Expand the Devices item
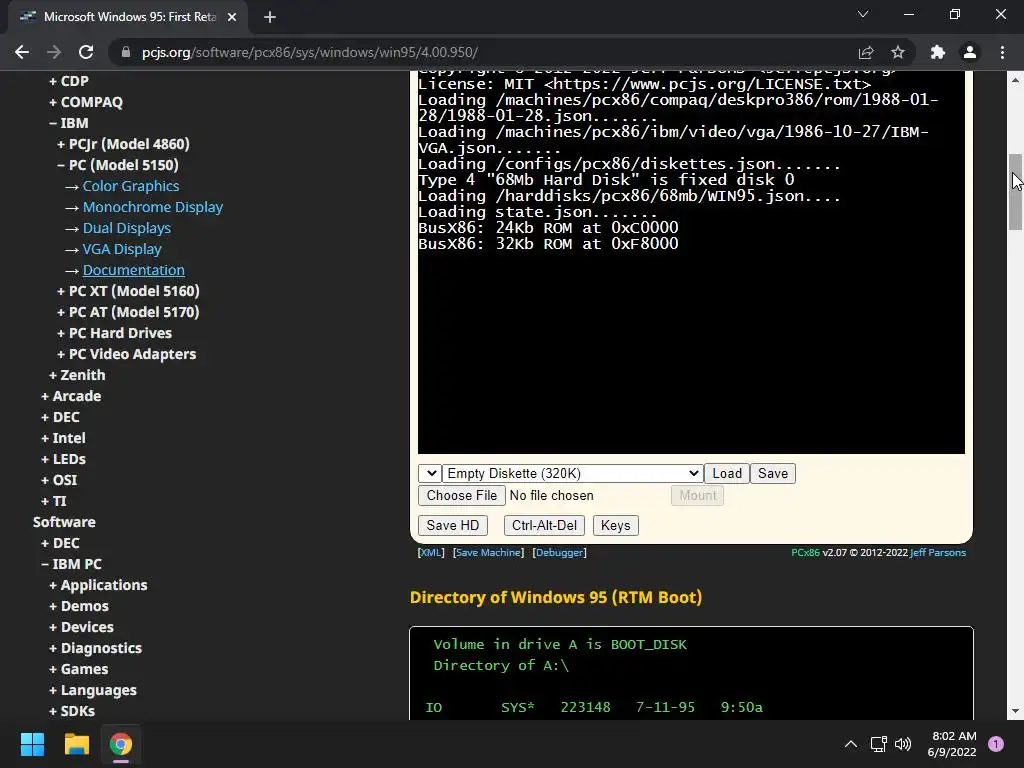The image size is (1024, 768). (x=81, y=627)
